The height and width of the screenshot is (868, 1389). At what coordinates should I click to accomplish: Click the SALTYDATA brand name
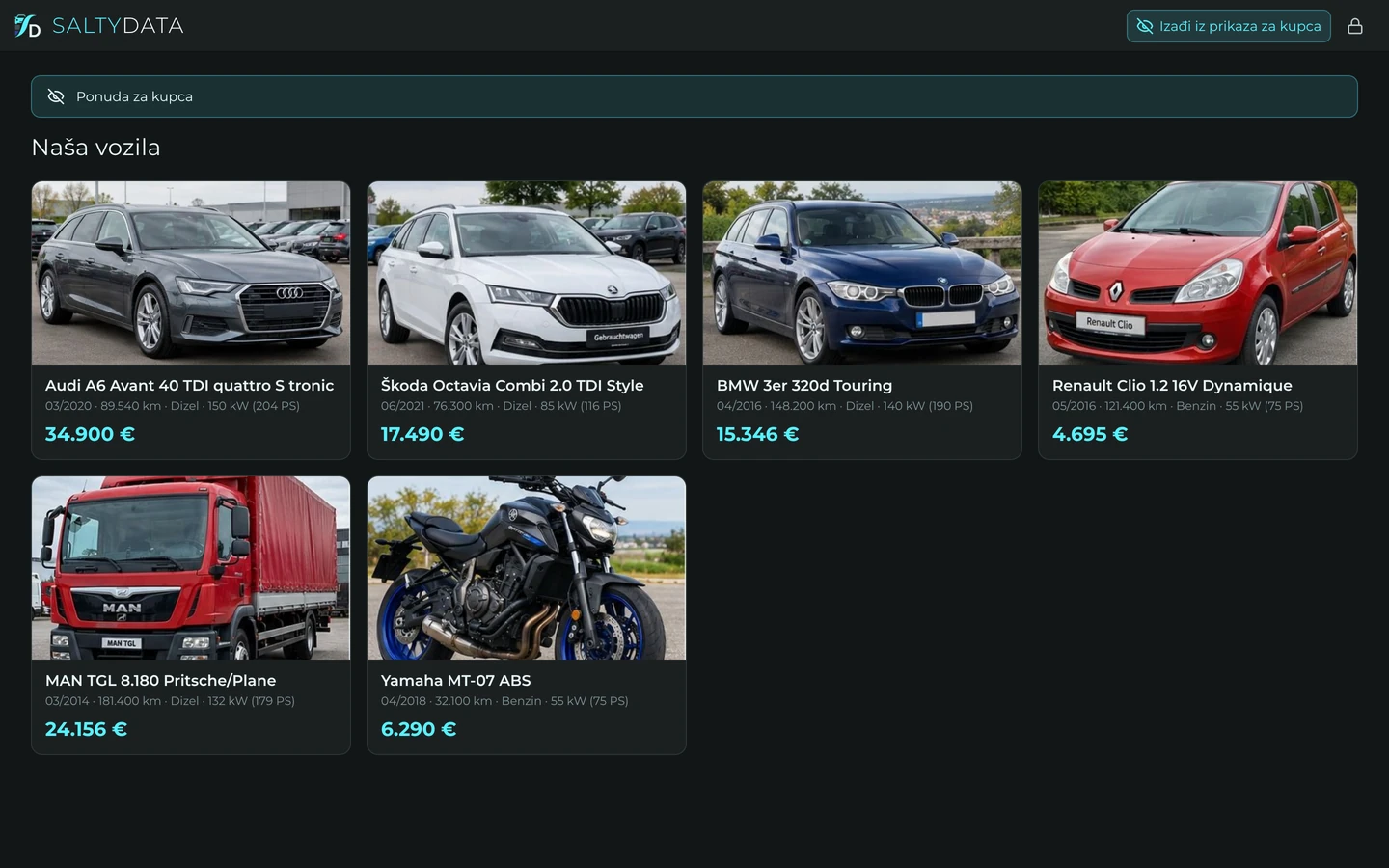point(118,26)
